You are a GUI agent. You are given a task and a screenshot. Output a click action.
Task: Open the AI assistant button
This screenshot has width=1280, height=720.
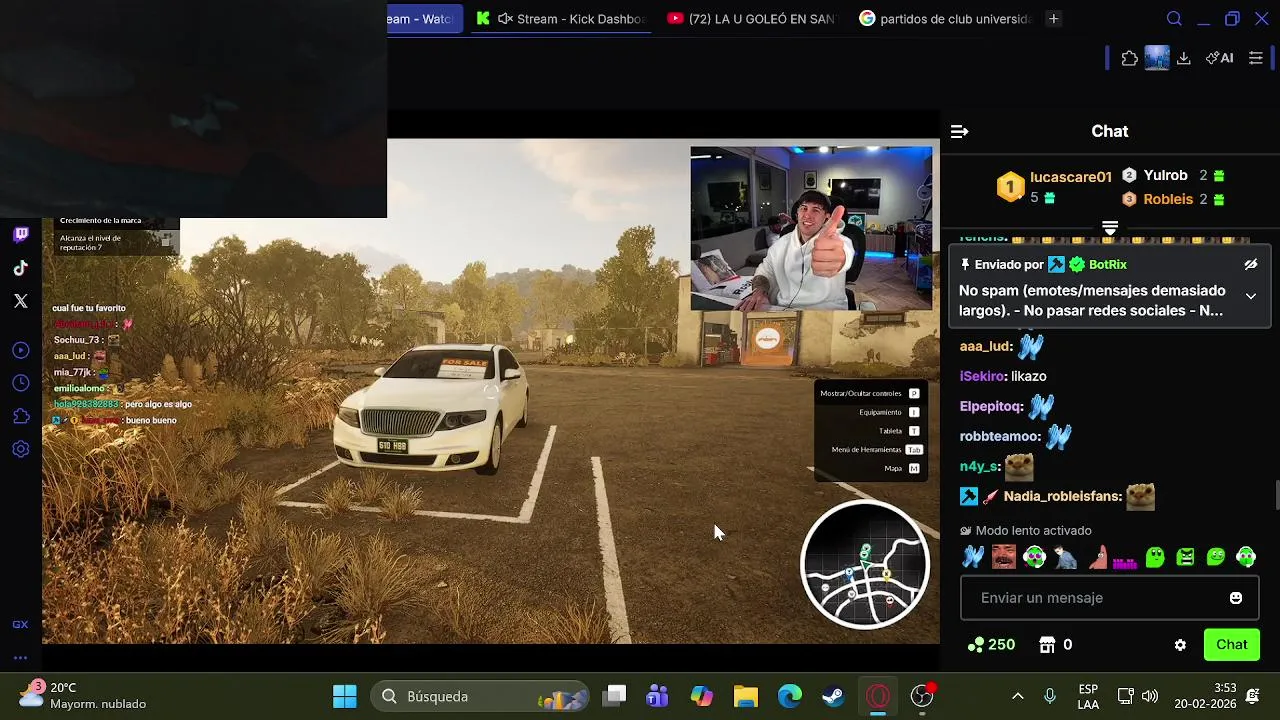tap(1219, 58)
